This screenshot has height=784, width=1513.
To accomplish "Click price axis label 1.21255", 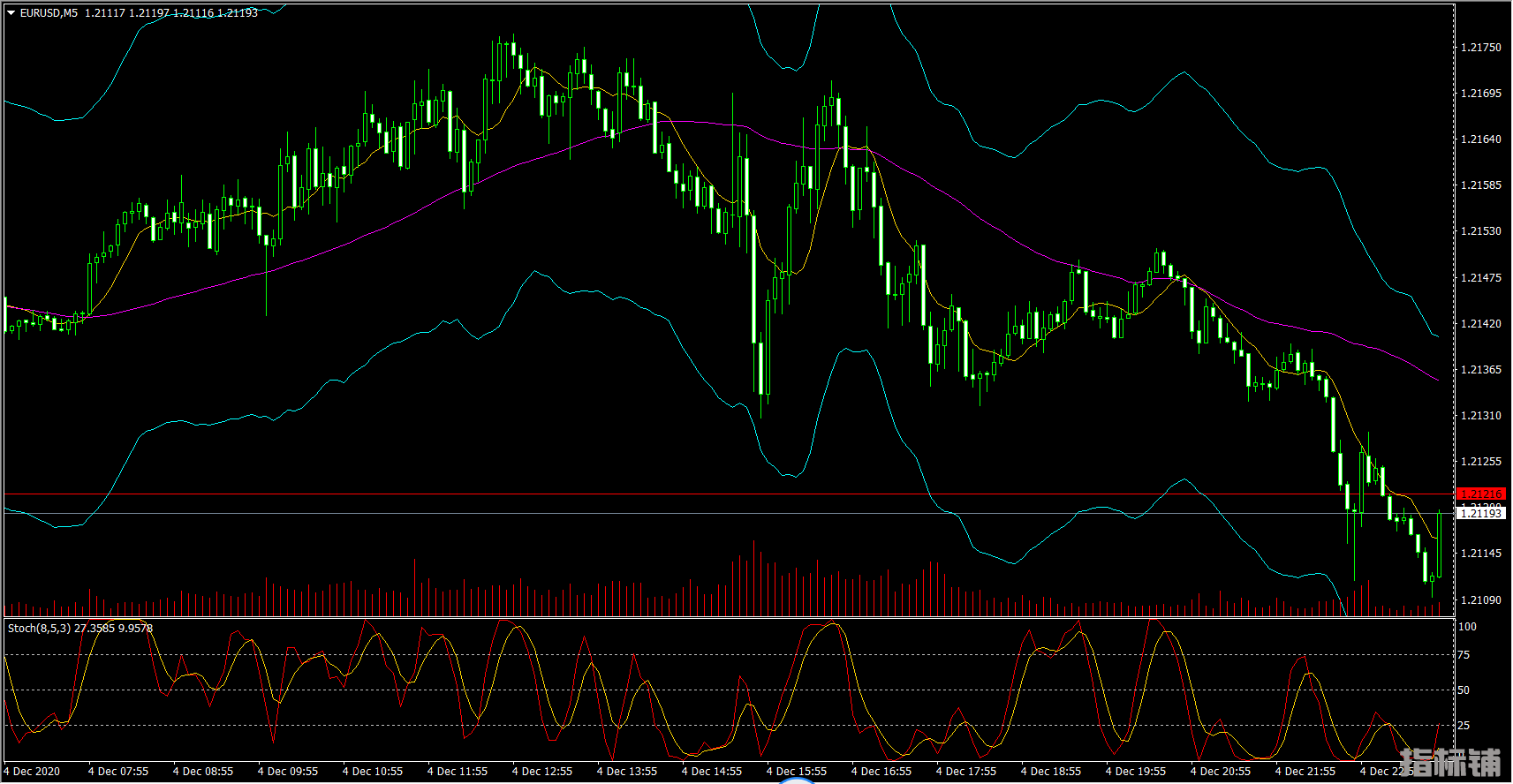I will (1480, 462).
